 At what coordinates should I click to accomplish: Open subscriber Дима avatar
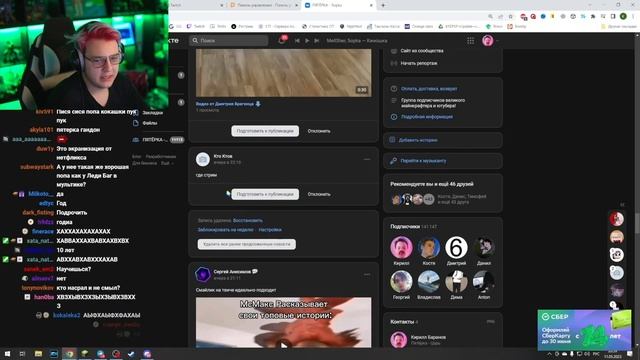[456, 282]
